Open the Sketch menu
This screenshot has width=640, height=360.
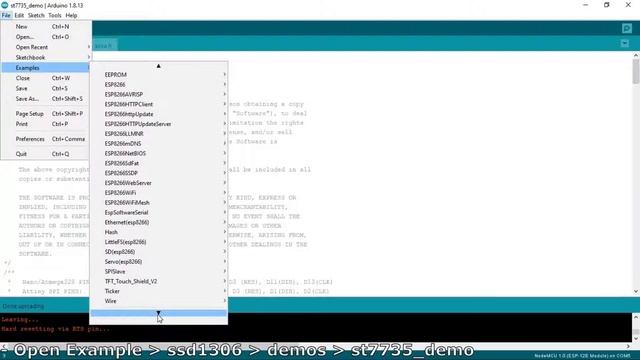tap(36, 16)
